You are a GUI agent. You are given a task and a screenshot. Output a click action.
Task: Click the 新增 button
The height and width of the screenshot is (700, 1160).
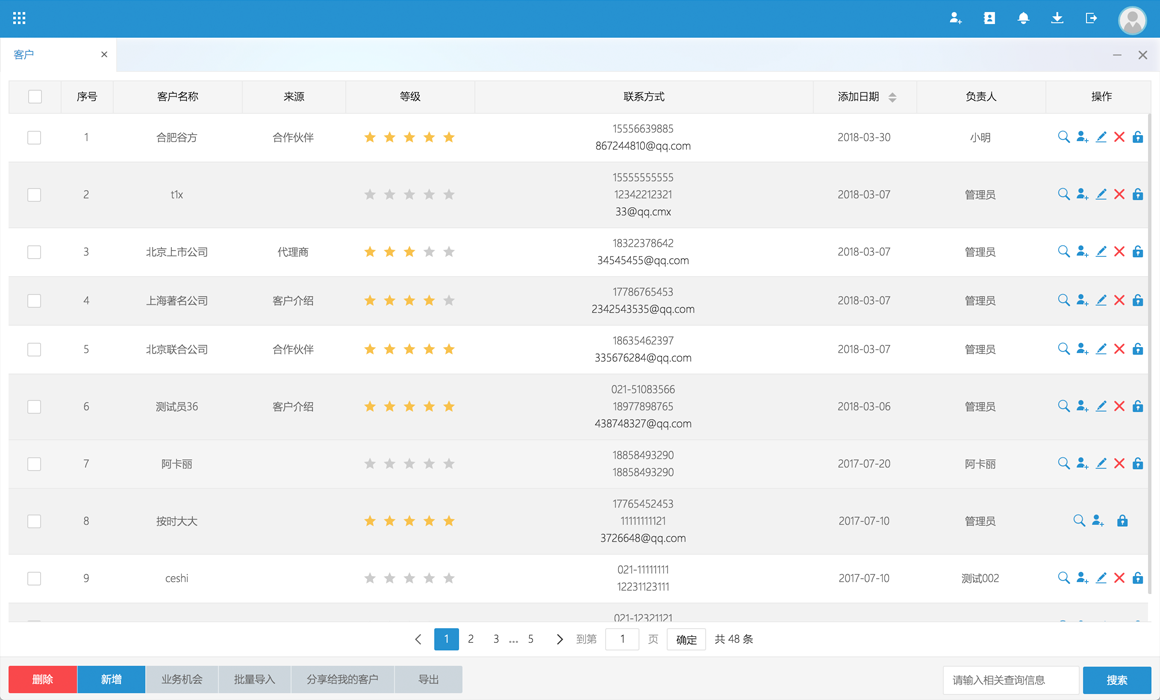112,679
